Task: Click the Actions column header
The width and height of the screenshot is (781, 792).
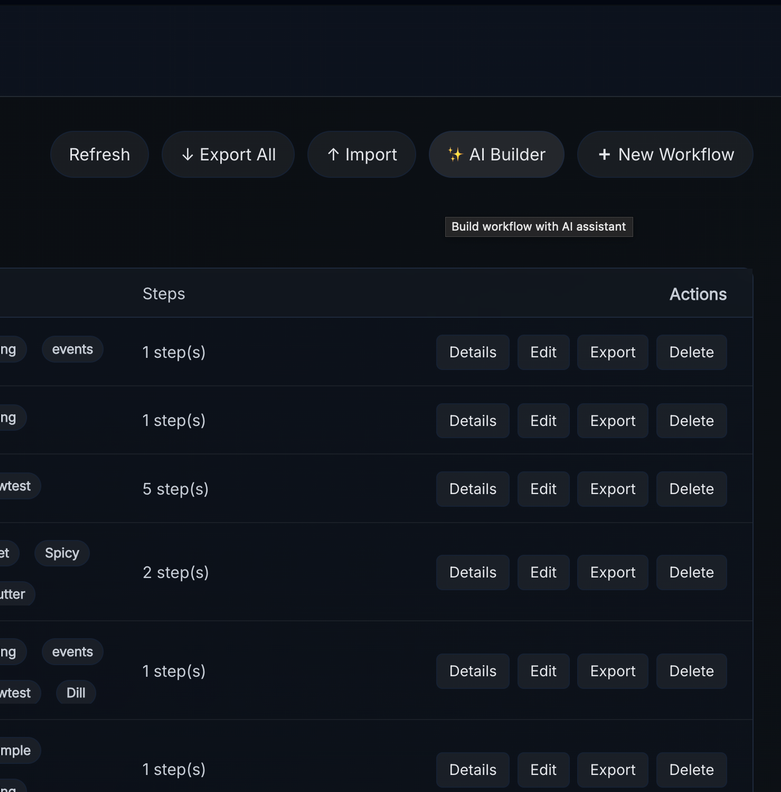Action: 697,294
